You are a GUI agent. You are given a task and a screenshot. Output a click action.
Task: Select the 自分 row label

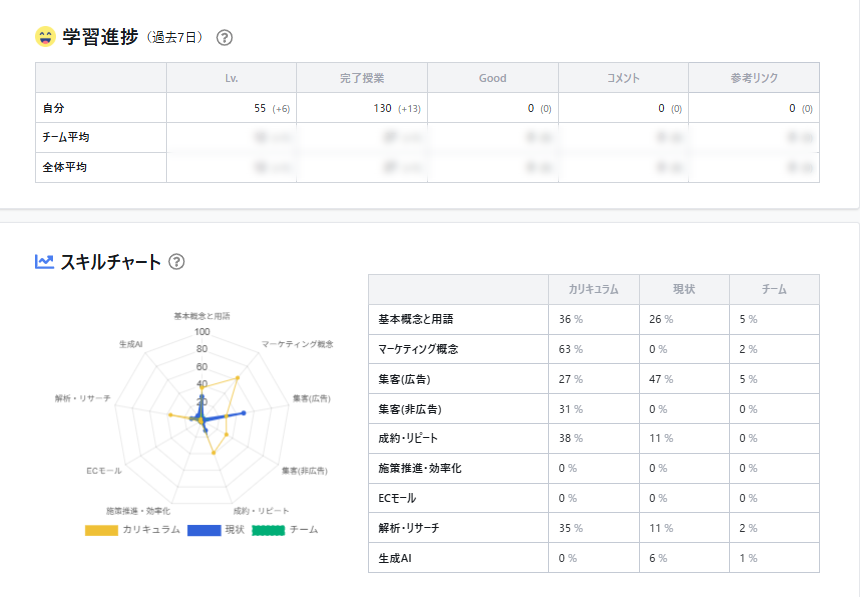pos(54,108)
